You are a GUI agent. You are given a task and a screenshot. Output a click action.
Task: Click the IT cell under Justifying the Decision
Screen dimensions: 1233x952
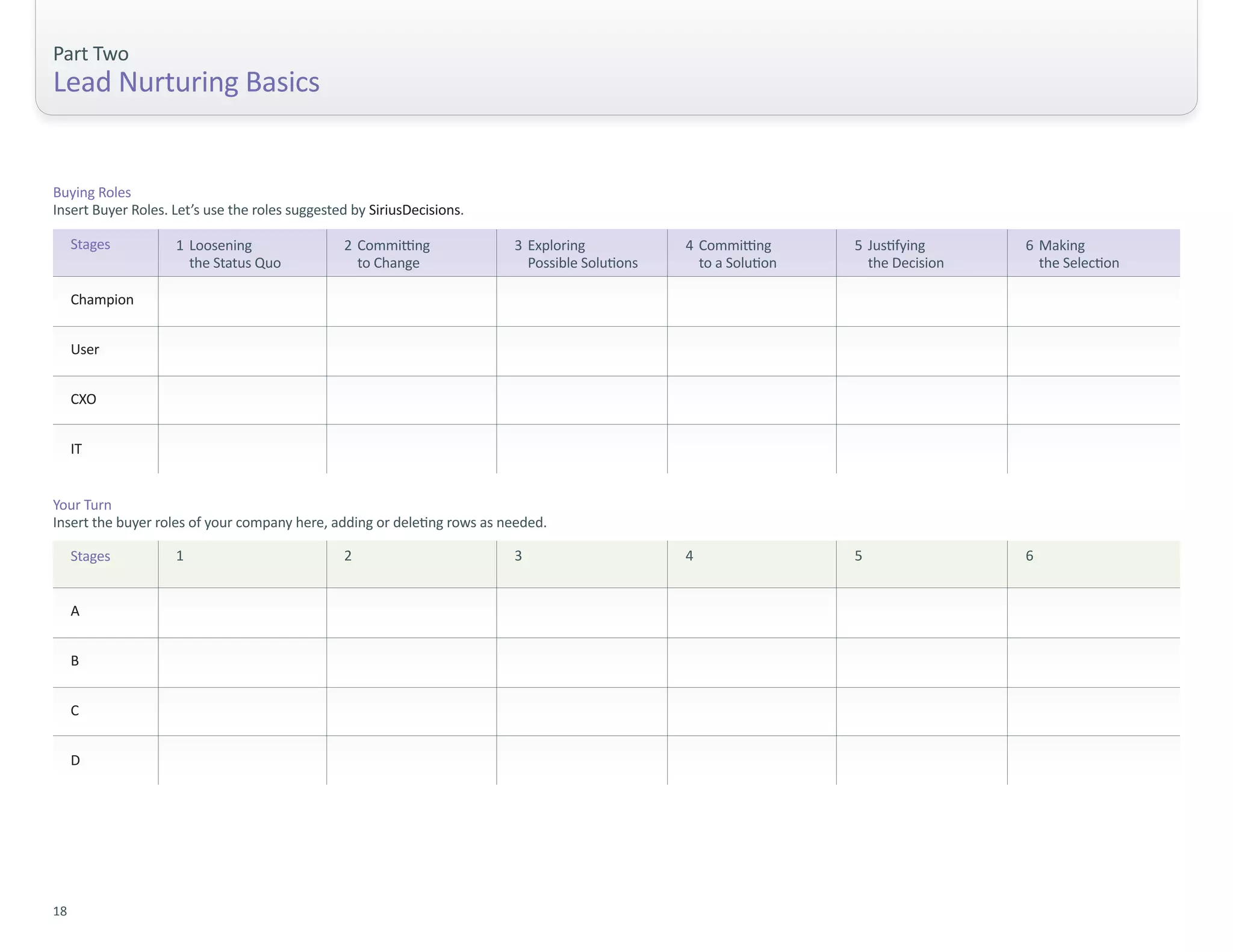[x=922, y=449]
